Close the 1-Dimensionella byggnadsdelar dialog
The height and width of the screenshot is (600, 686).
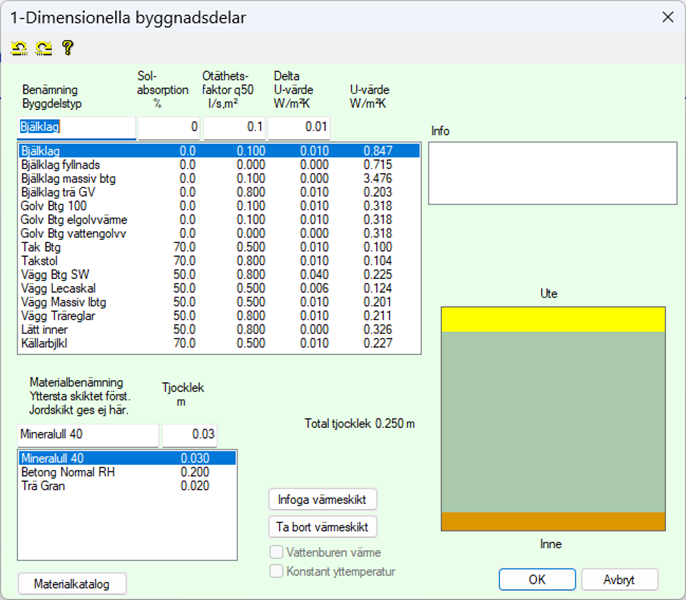667,17
